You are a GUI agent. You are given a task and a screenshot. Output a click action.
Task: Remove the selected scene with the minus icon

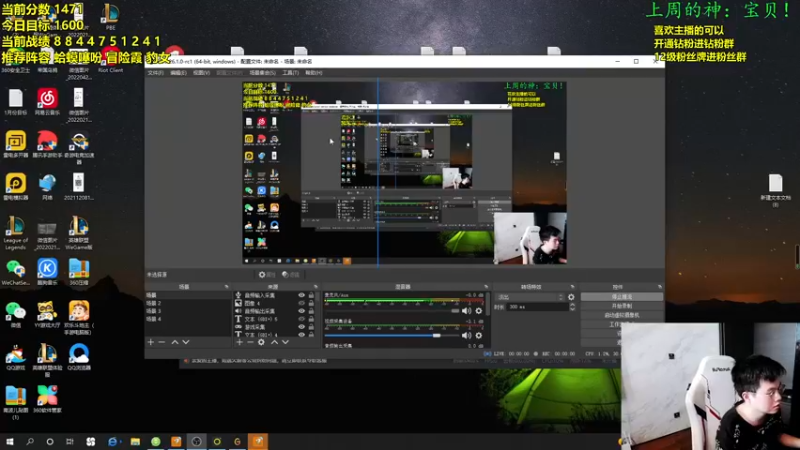(x=162, y=342)
